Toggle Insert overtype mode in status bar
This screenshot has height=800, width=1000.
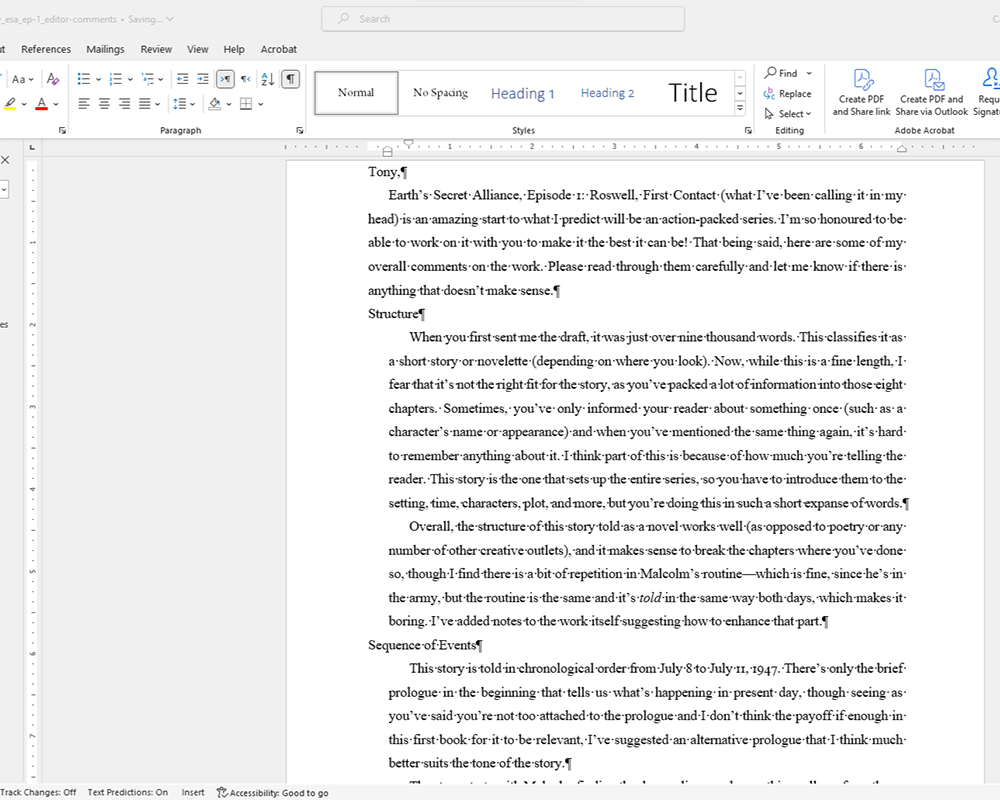point(193,792)
